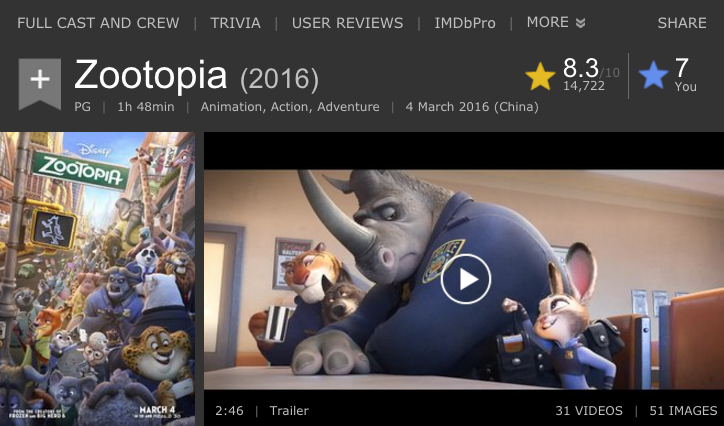Open release date 4 March 2016 (China)

472,107
